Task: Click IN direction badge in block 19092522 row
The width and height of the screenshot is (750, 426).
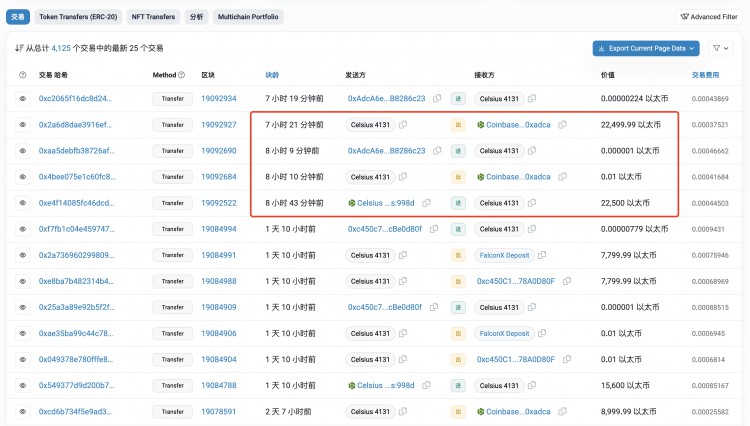Action: pos(458,203)
